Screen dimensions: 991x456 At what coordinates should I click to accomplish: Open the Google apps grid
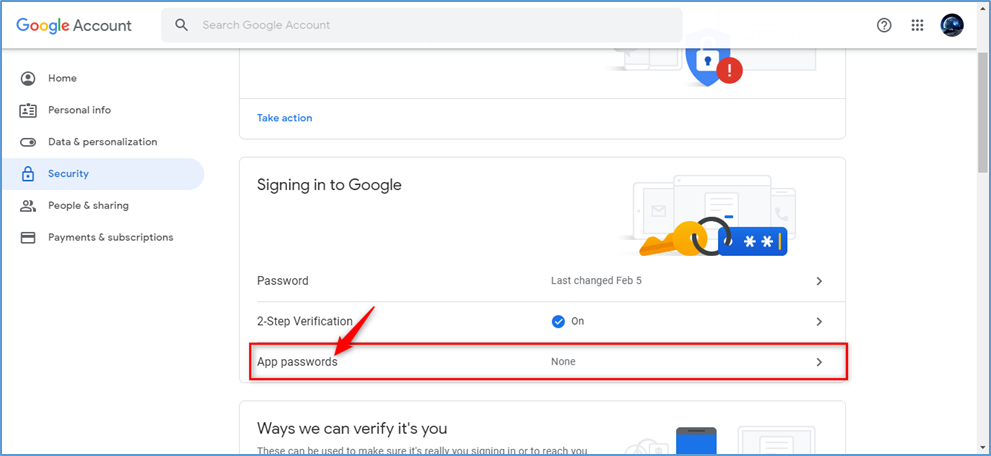tap(918, 25)
